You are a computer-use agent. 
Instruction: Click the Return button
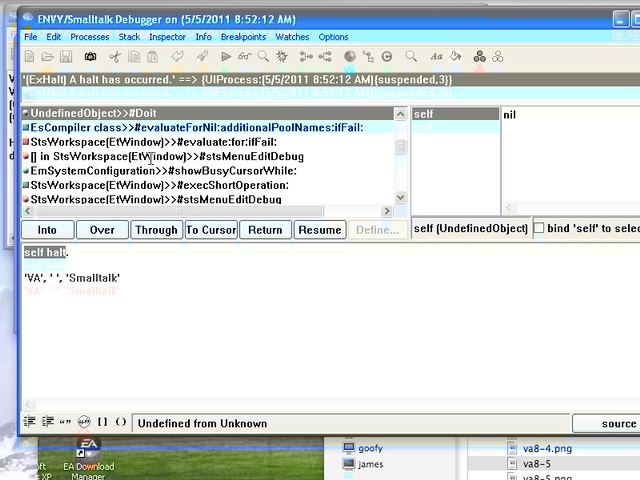[265, 230]
